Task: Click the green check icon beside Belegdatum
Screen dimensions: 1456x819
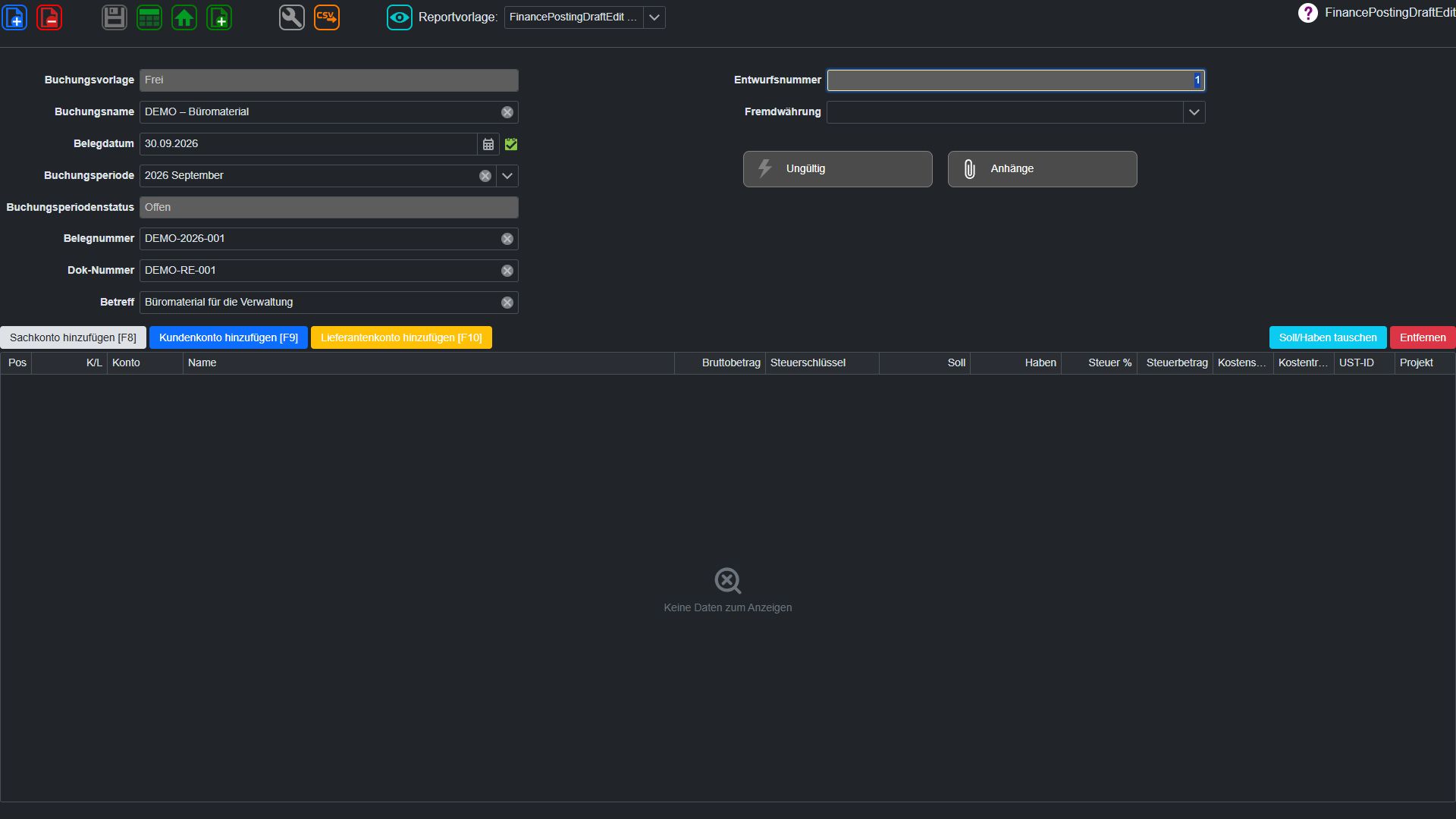Action: coord(511,144)
